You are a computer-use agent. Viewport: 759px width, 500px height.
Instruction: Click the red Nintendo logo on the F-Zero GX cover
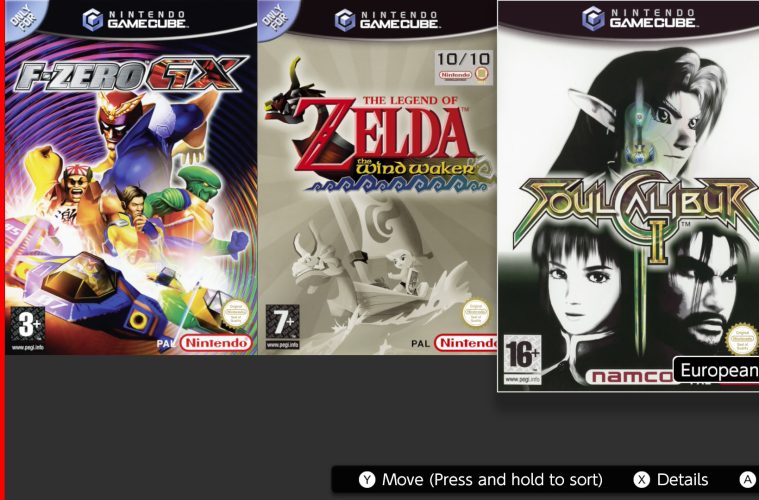tap(216, 343)
